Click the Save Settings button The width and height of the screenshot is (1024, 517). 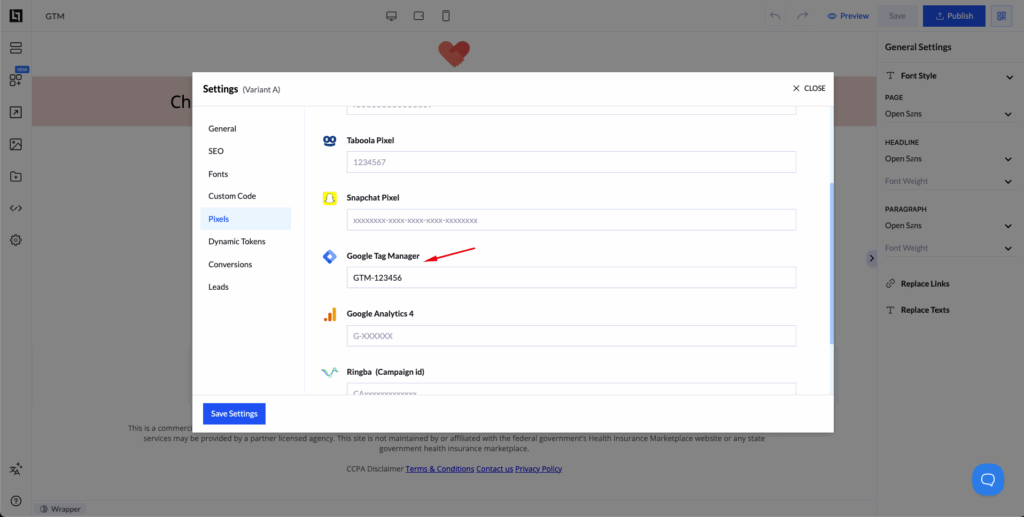click(x=234, y=414)
